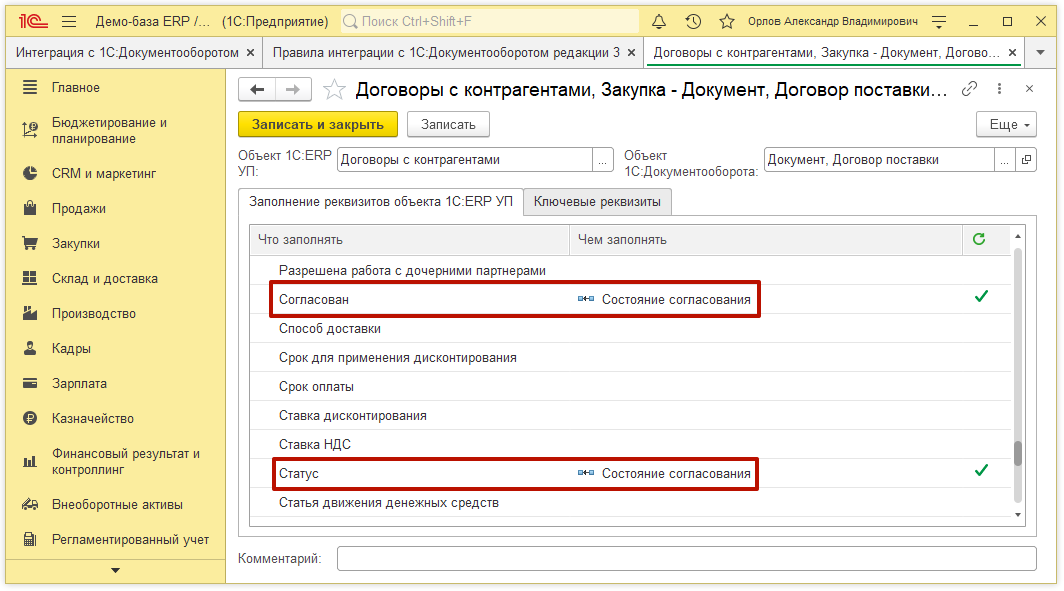Expand more sidebar sections with down arrow
Screen dimensions: 1064x591
[115, 571]
